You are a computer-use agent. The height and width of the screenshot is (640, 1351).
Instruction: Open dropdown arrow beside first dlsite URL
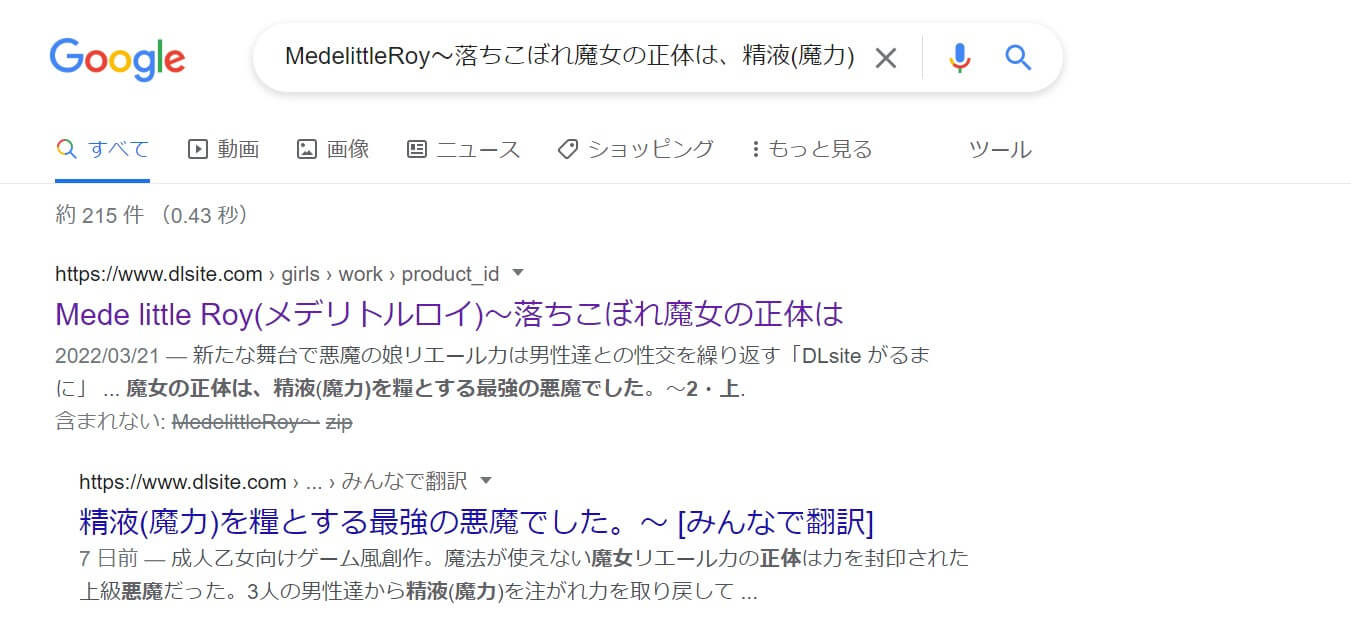click(x=518, y=272)
